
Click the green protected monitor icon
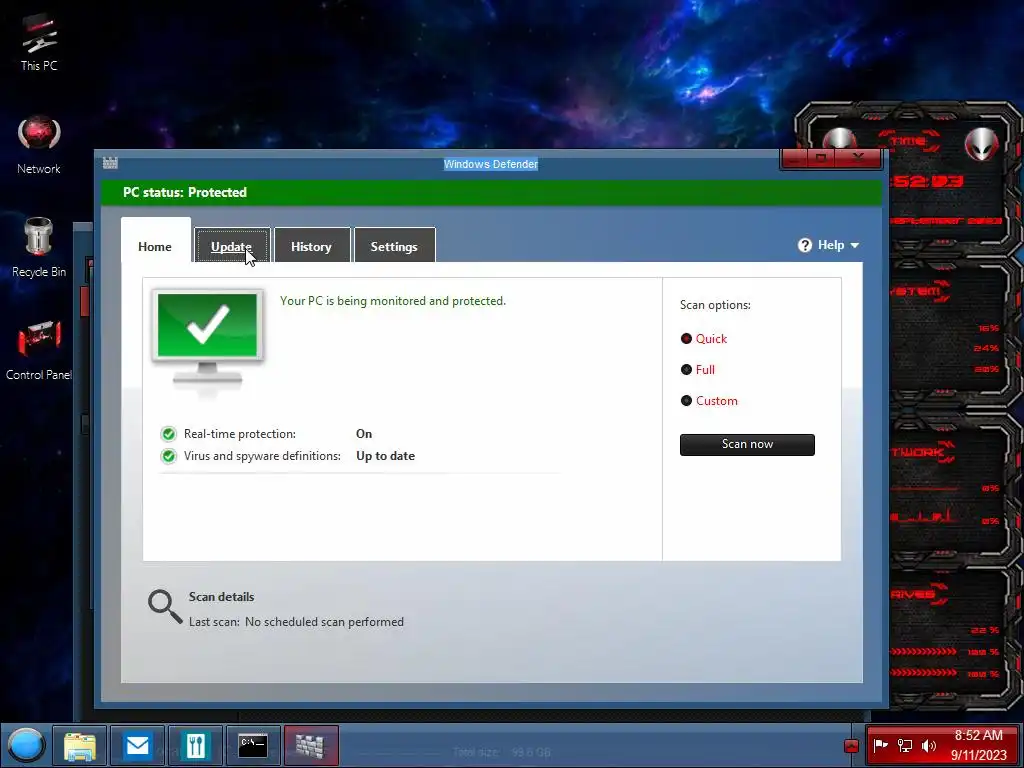pos(208,338)
